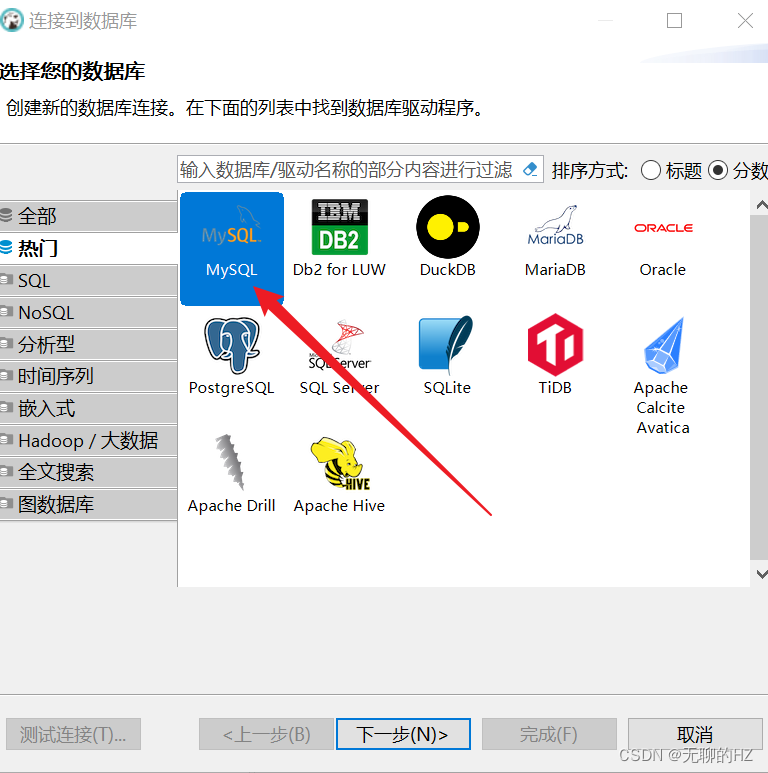The height and width of the screenshot is (773, 768).
Task: Choose the Db2 for LUW driver
Action: (339, 239)
